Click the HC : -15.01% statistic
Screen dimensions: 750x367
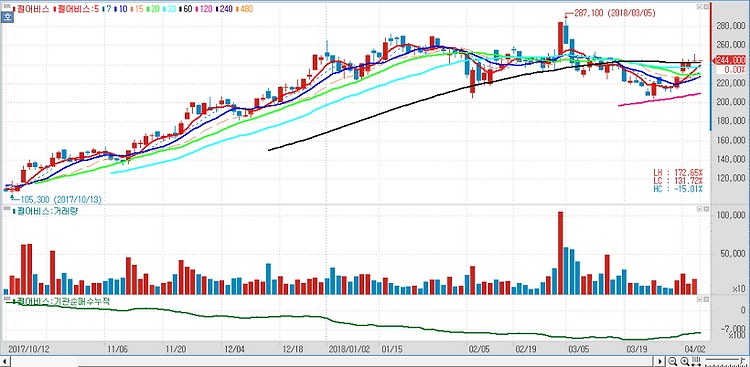(x=678, y=189)
